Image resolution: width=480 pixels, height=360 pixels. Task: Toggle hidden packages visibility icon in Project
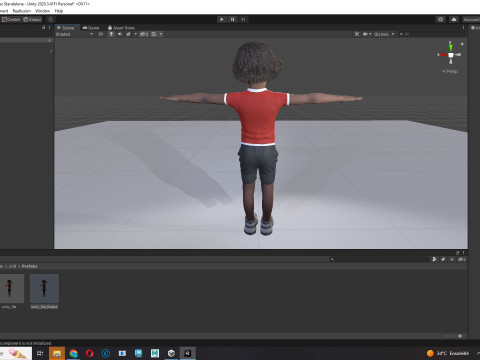462,259
